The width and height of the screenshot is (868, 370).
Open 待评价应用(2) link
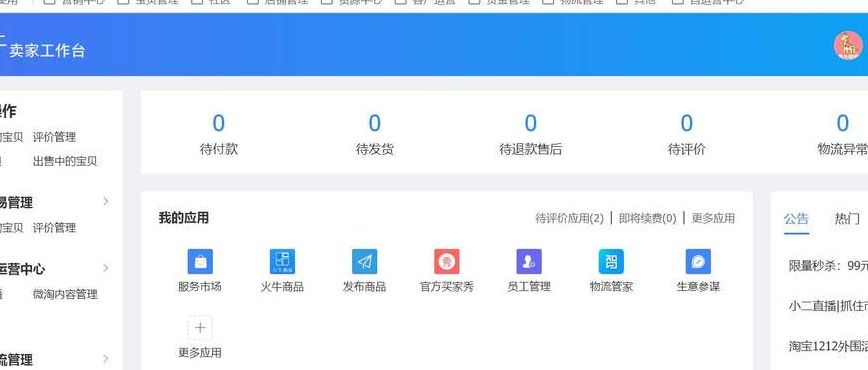[570, 218]
